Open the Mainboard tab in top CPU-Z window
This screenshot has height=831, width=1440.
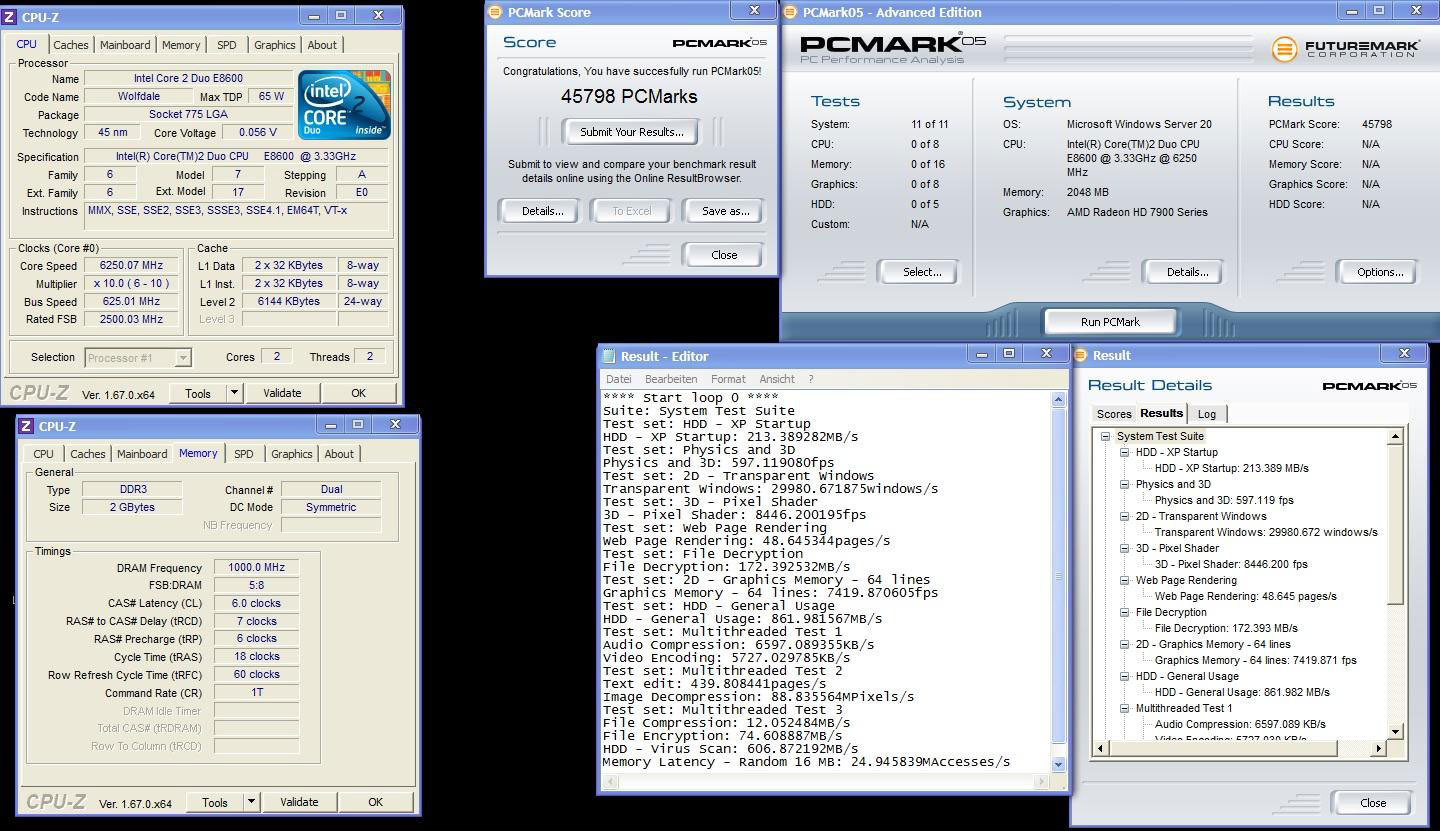pyautogui.click(x=125, y=45)
